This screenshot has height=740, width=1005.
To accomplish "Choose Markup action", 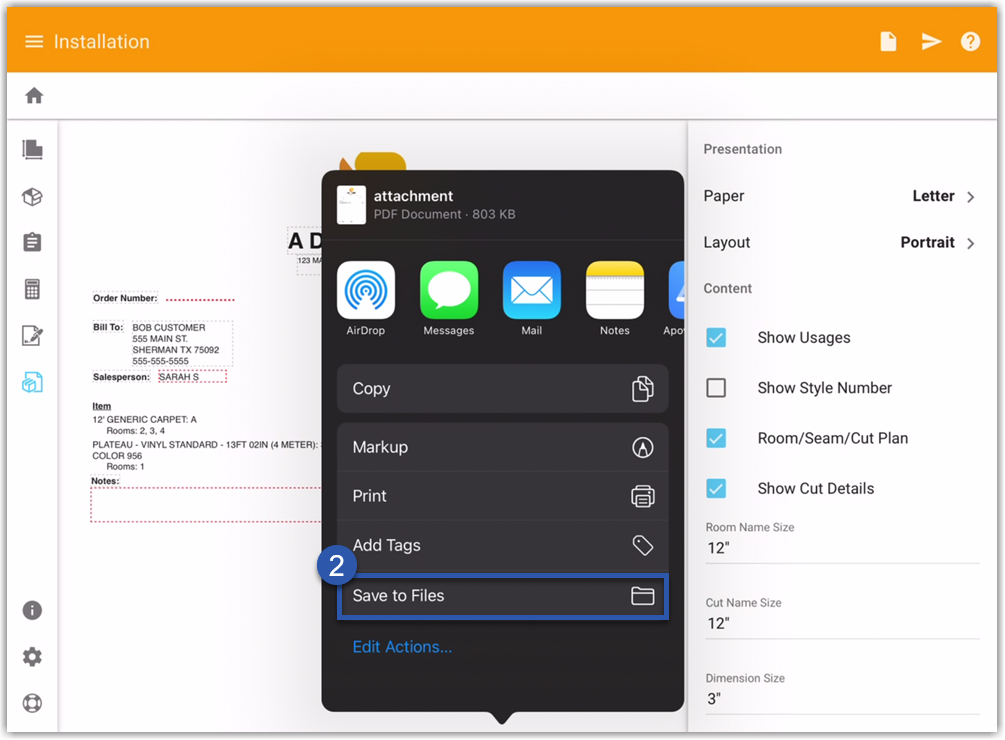I will point(502,447).
